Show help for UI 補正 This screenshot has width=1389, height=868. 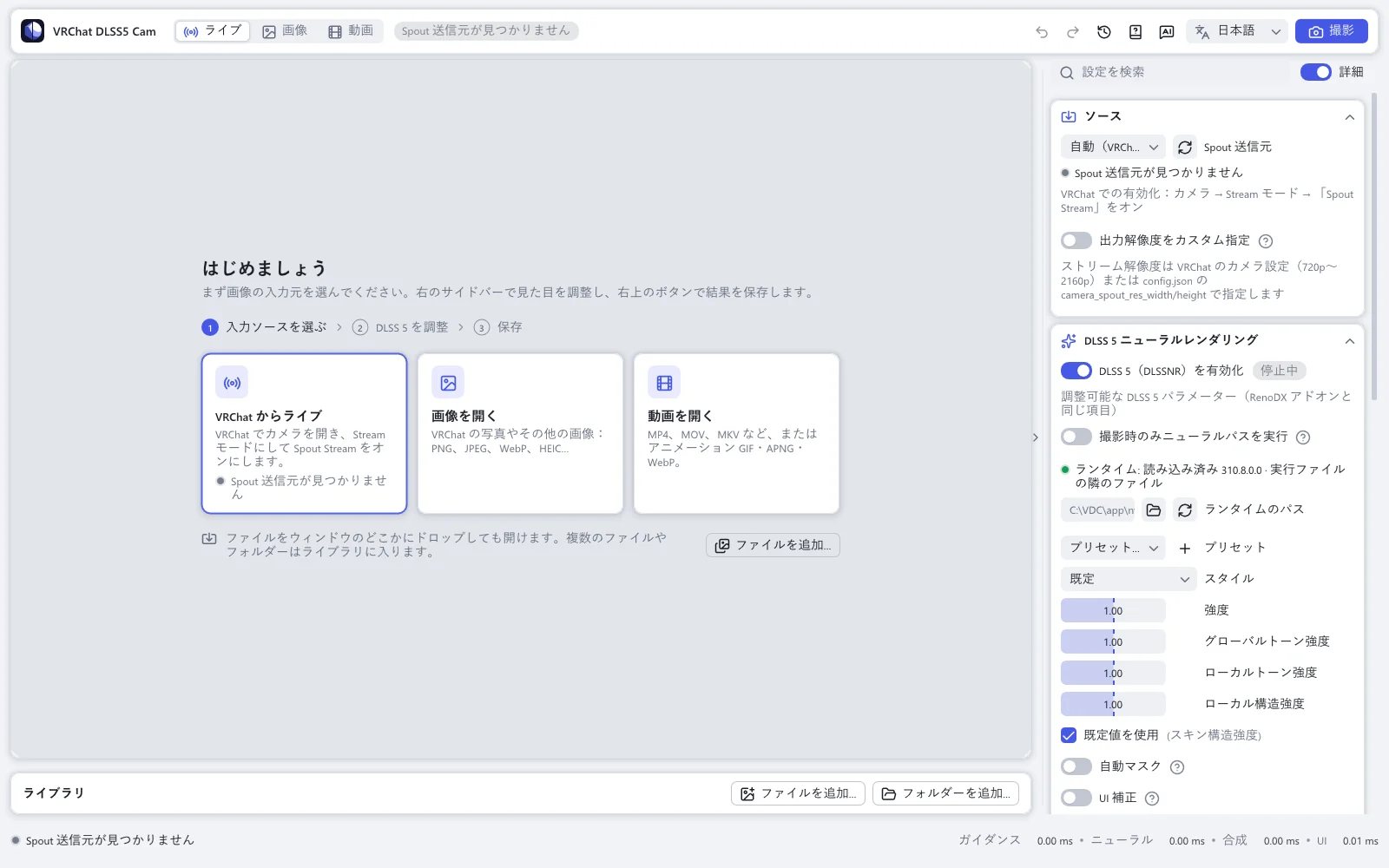[x=1152, y=799]
